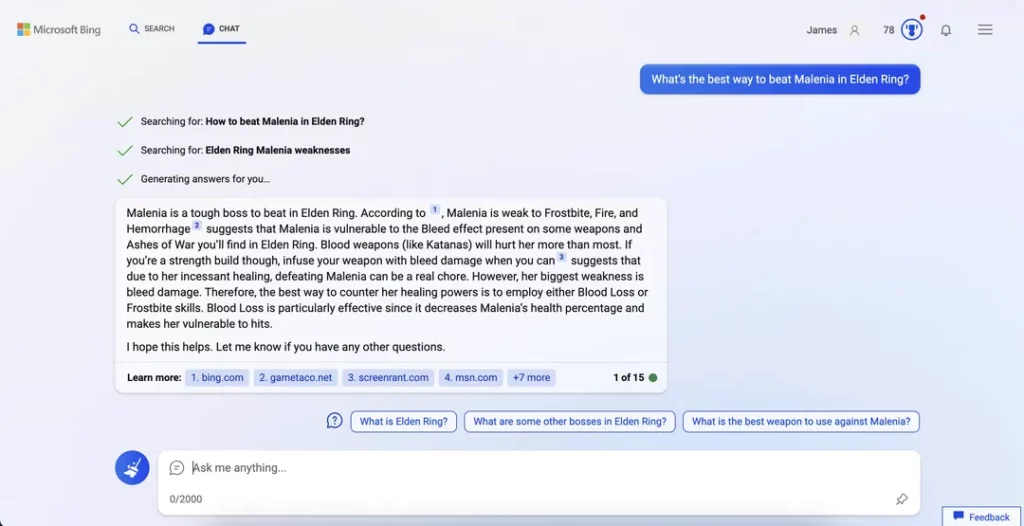Viewport: 1024px width, 526px height.
Task: Click the suggestions help question mark icon
Action: point(334,421)
